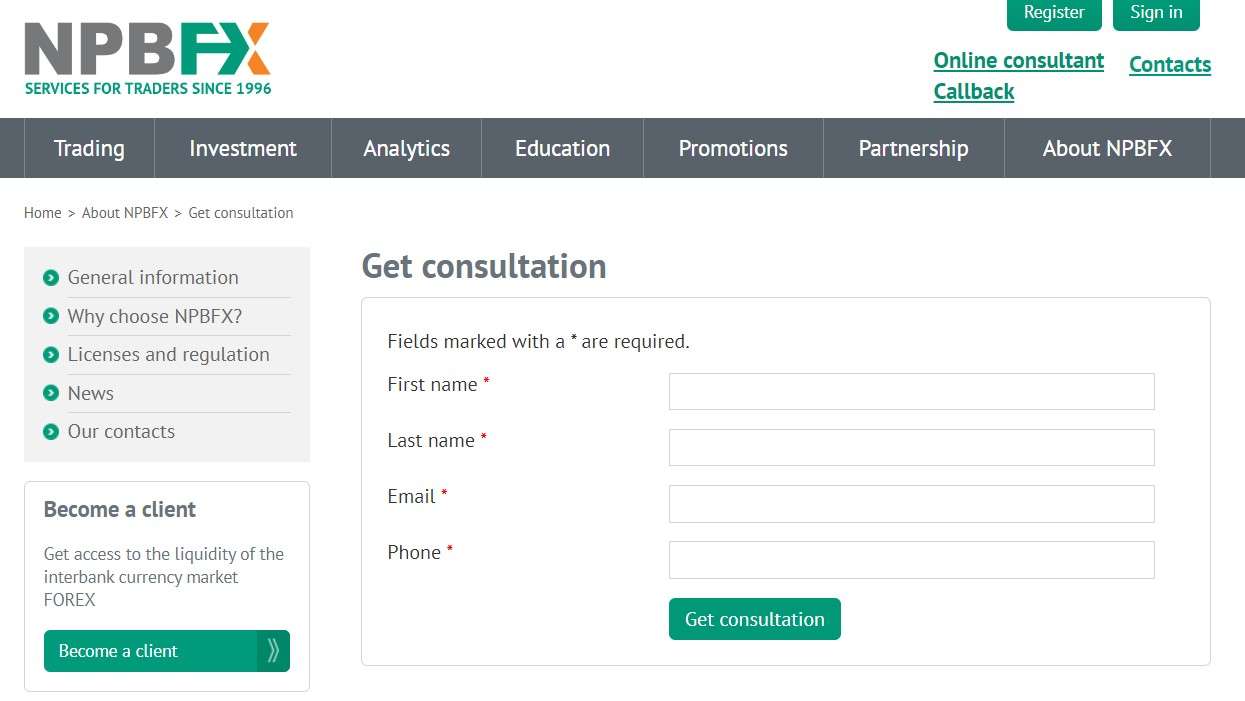Click the Register button
Viewport: 1245px width, 701px height.
click(x=1054, y=13)
